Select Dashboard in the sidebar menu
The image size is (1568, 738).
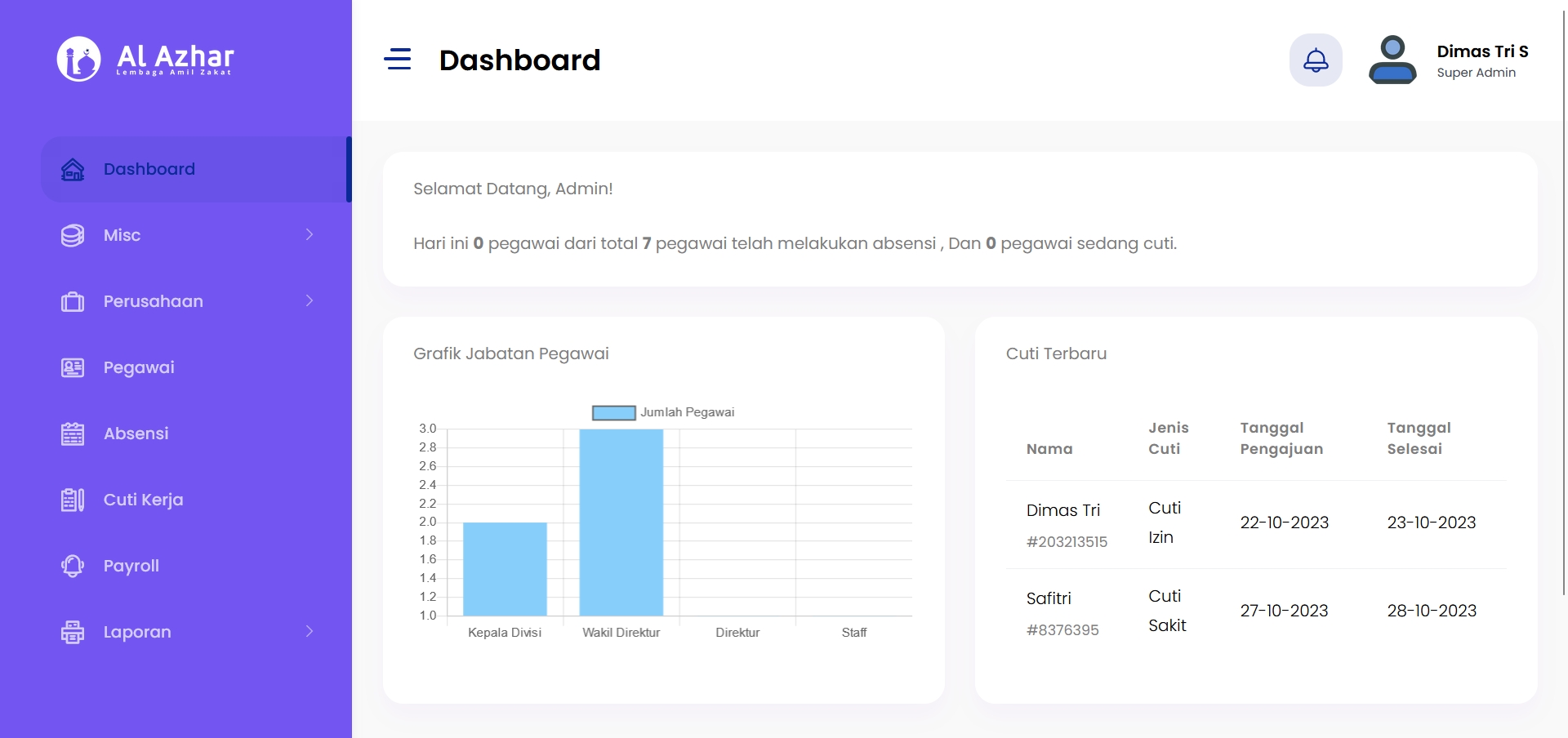coord(149,169)
